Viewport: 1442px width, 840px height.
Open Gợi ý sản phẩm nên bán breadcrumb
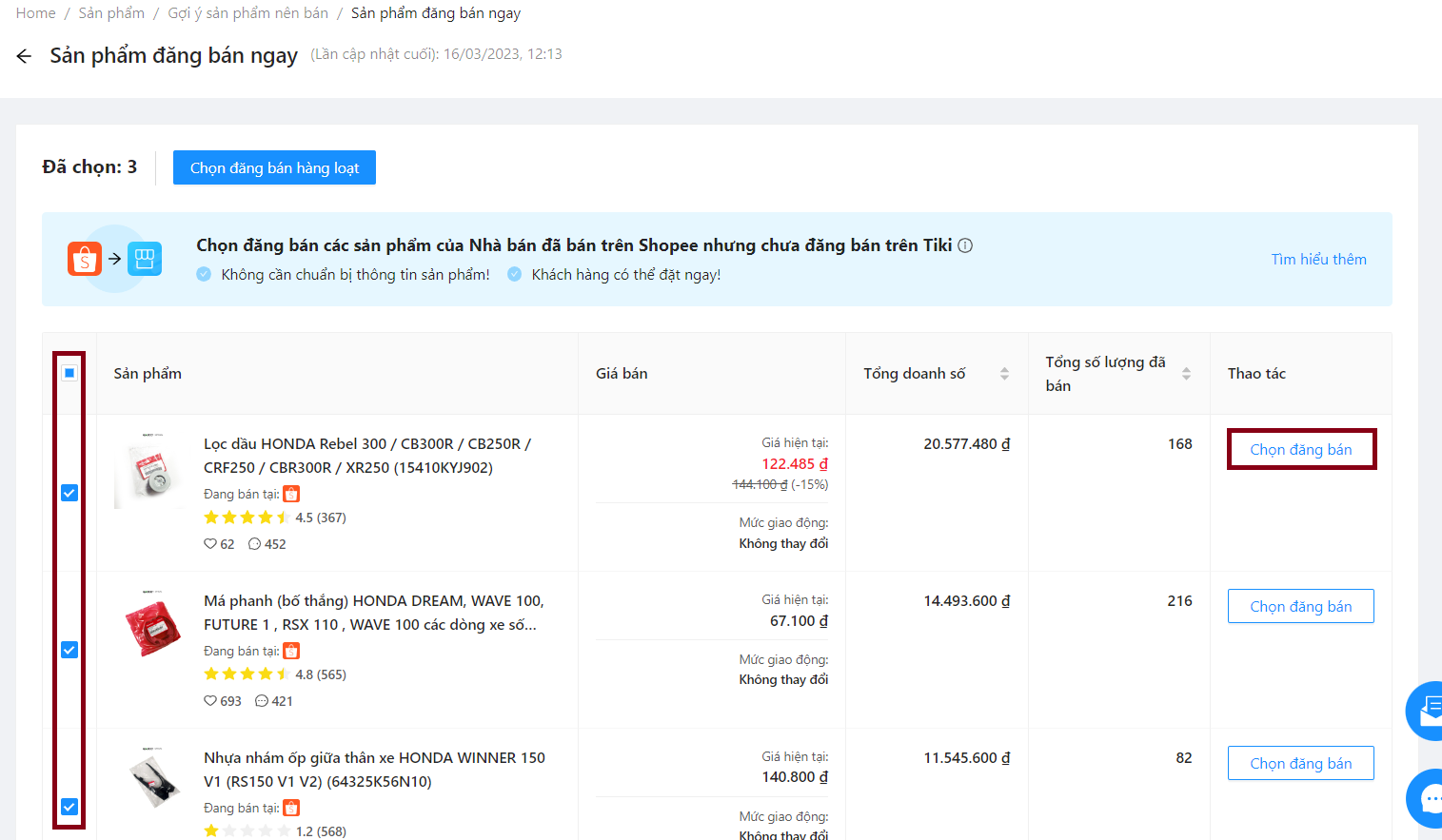[x=247, y=13]
